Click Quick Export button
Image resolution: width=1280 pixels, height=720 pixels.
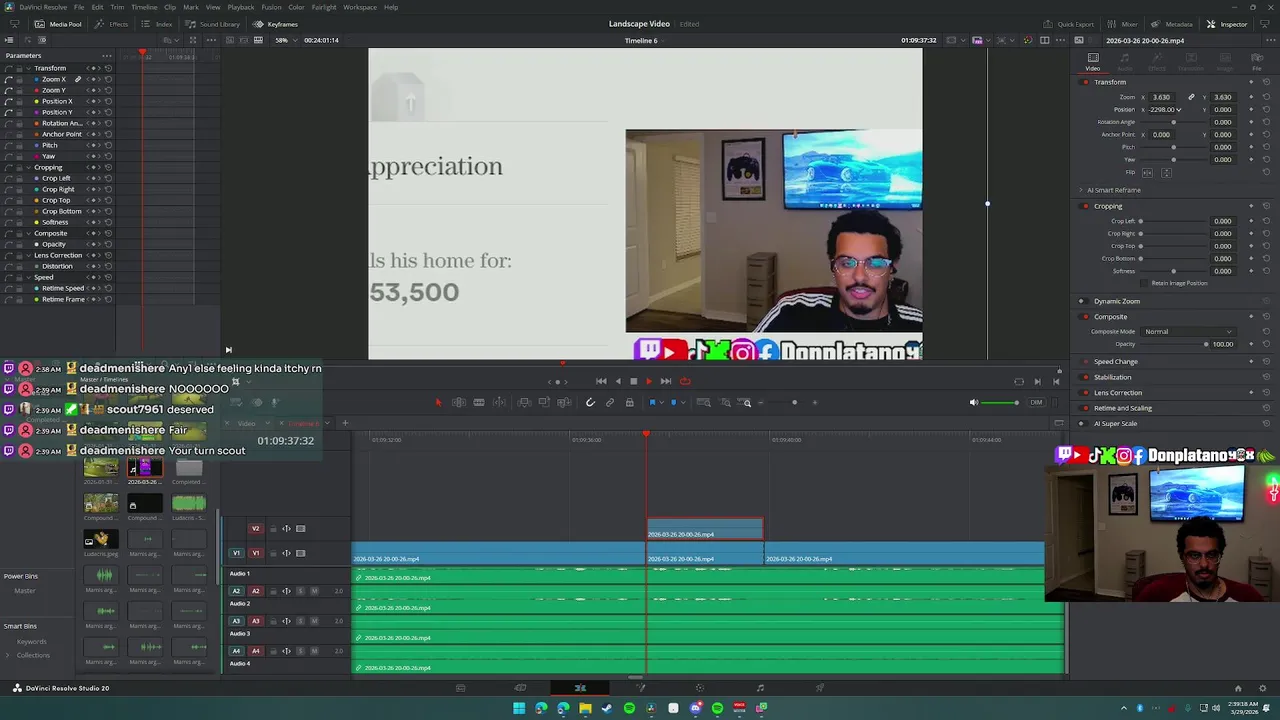click(1069, 24)
